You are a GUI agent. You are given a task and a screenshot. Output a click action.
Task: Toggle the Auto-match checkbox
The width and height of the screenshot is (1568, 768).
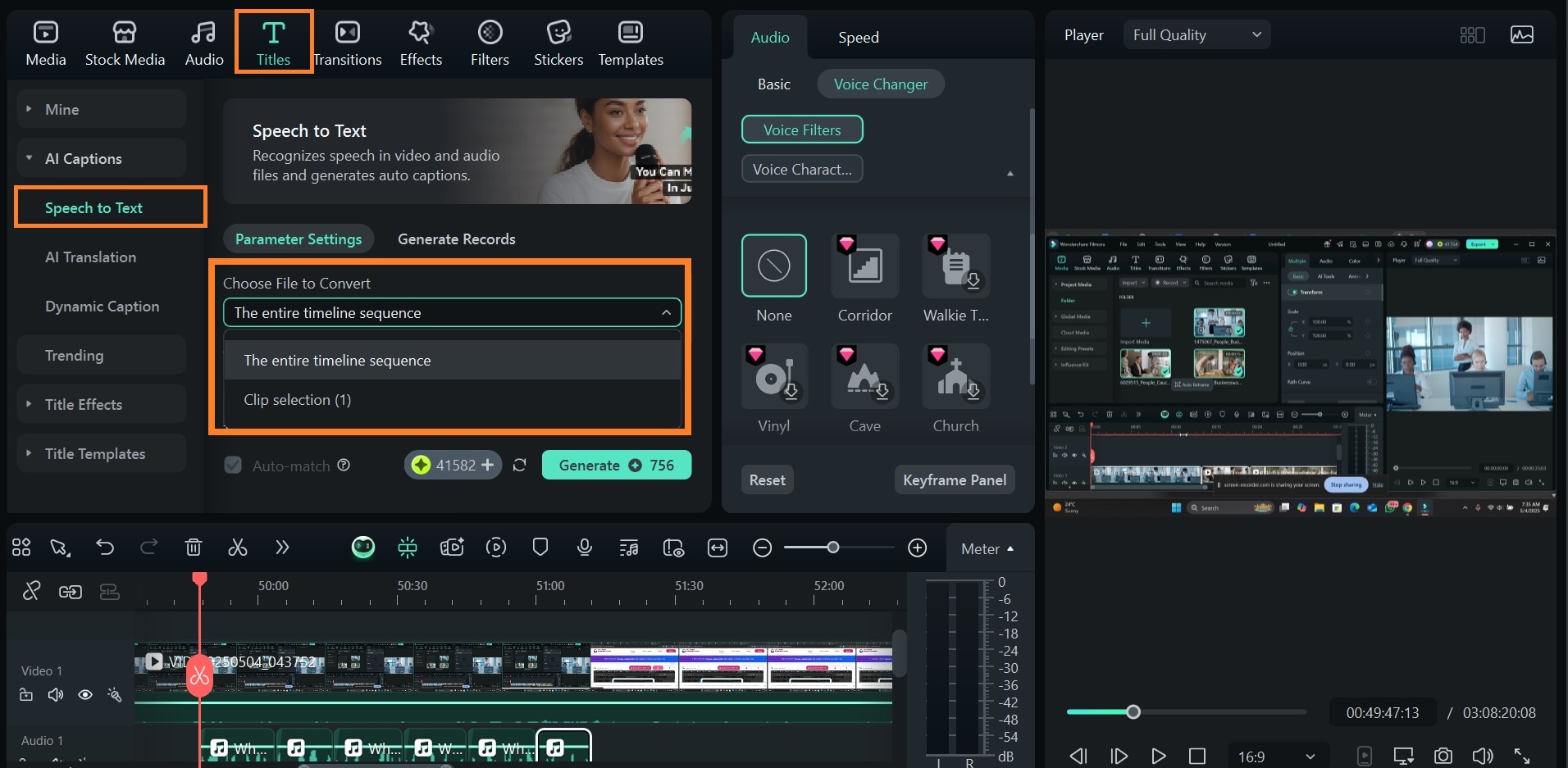(233, 465)
